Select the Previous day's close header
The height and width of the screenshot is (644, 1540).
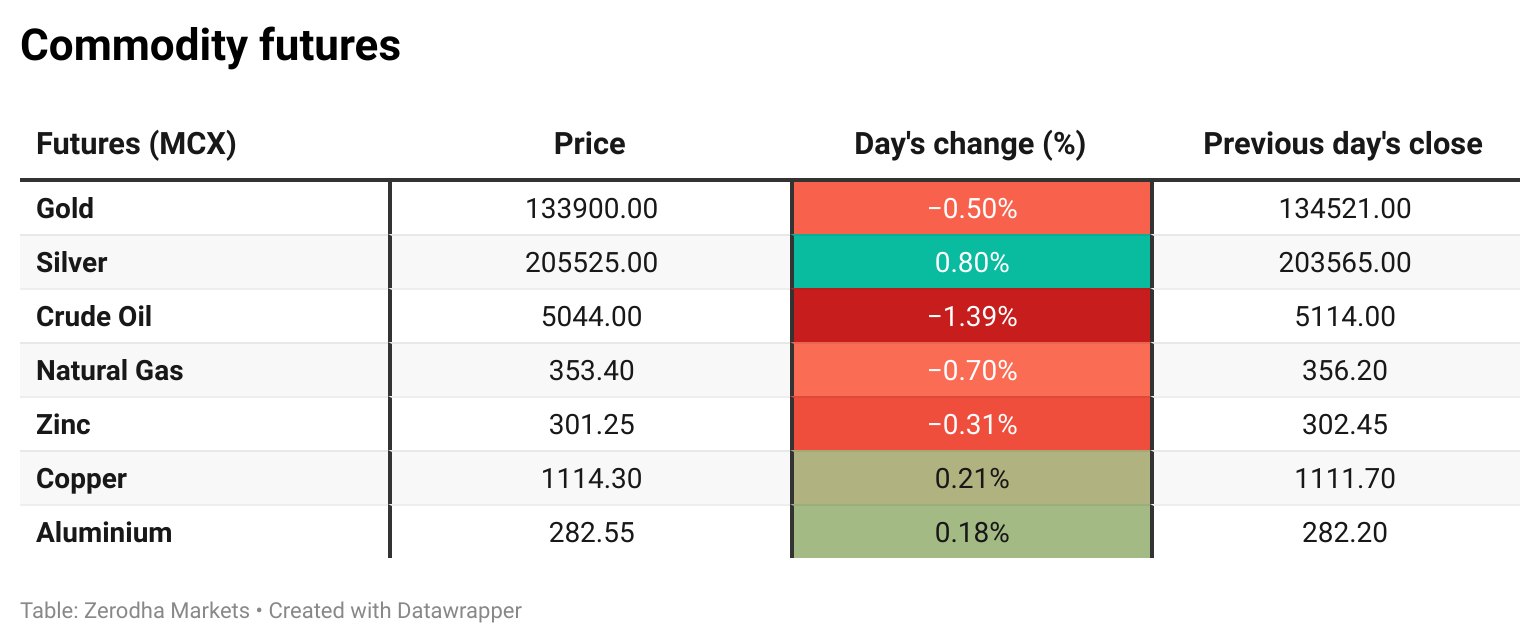(x=1342, y=144)
